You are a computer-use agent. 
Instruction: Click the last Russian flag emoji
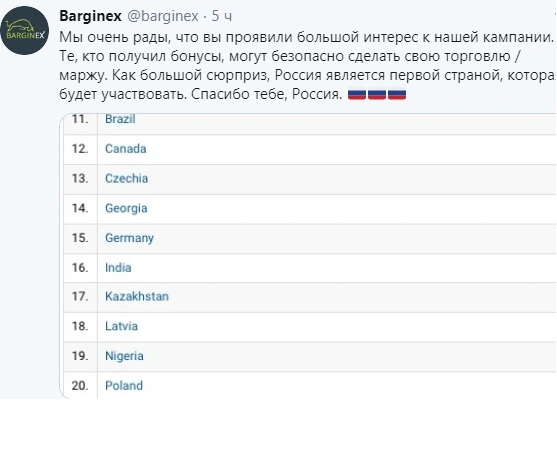coord(397,94)
